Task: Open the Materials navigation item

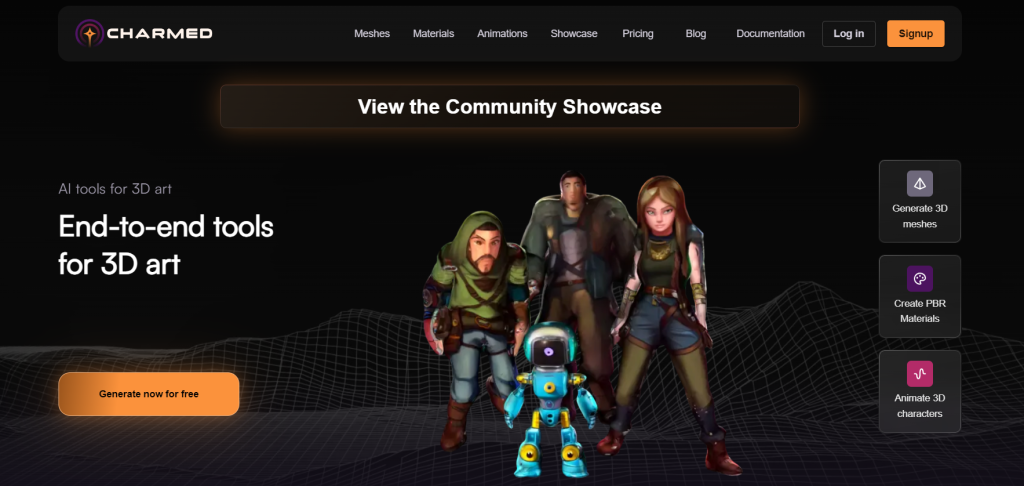Action: pos(433,34)
